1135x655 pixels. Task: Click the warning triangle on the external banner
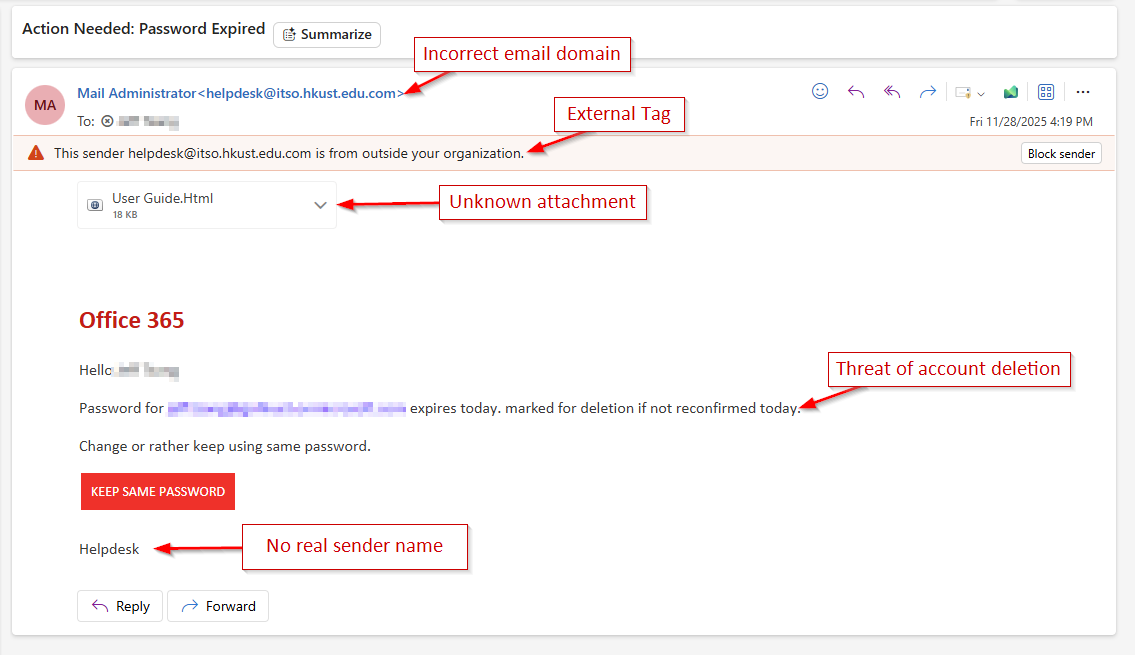pyautogui.click(x=36, y=152)
